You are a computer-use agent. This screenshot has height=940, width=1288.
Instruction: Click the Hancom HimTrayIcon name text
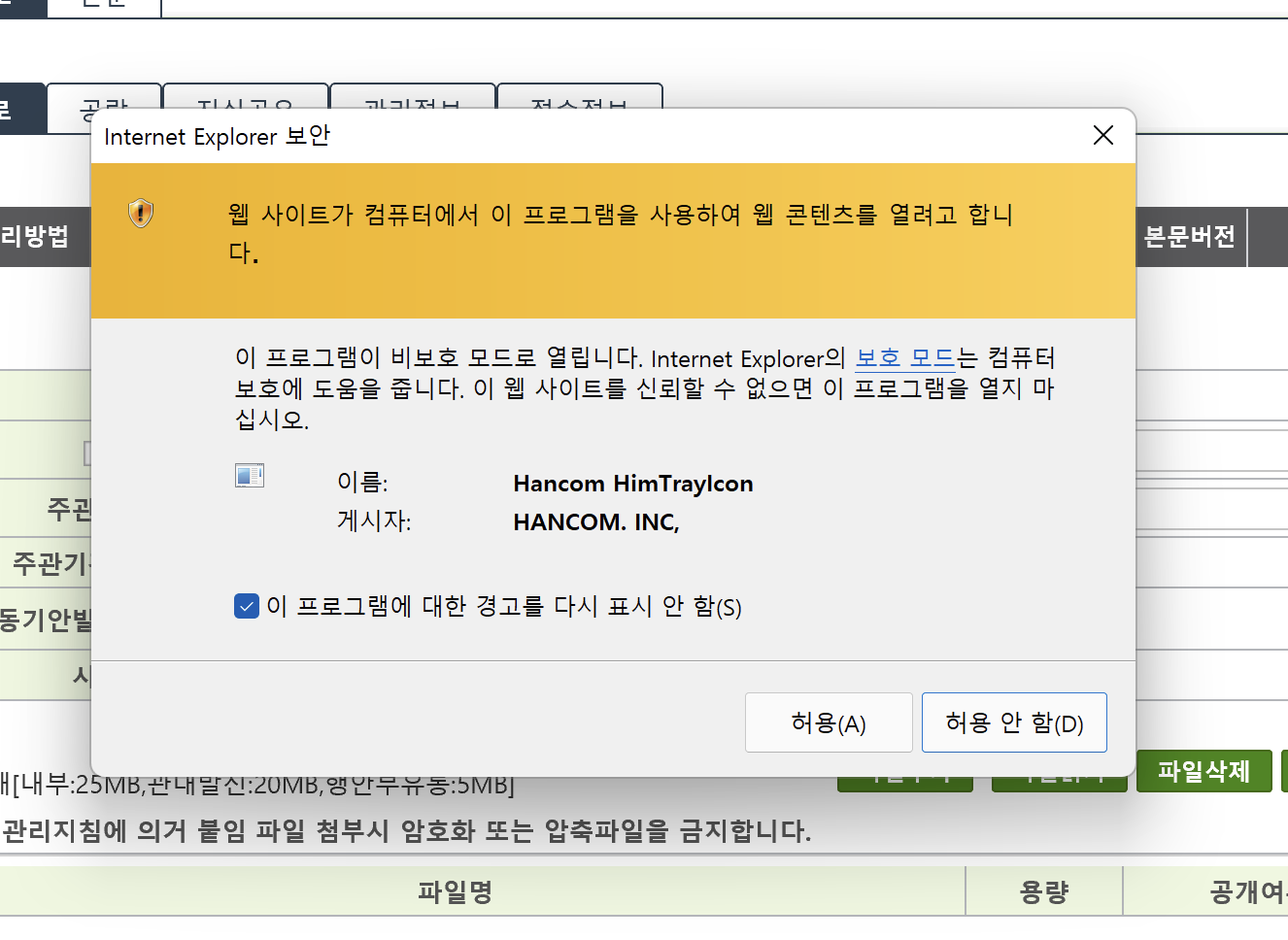pyautogui.click(x=633, y=484)
